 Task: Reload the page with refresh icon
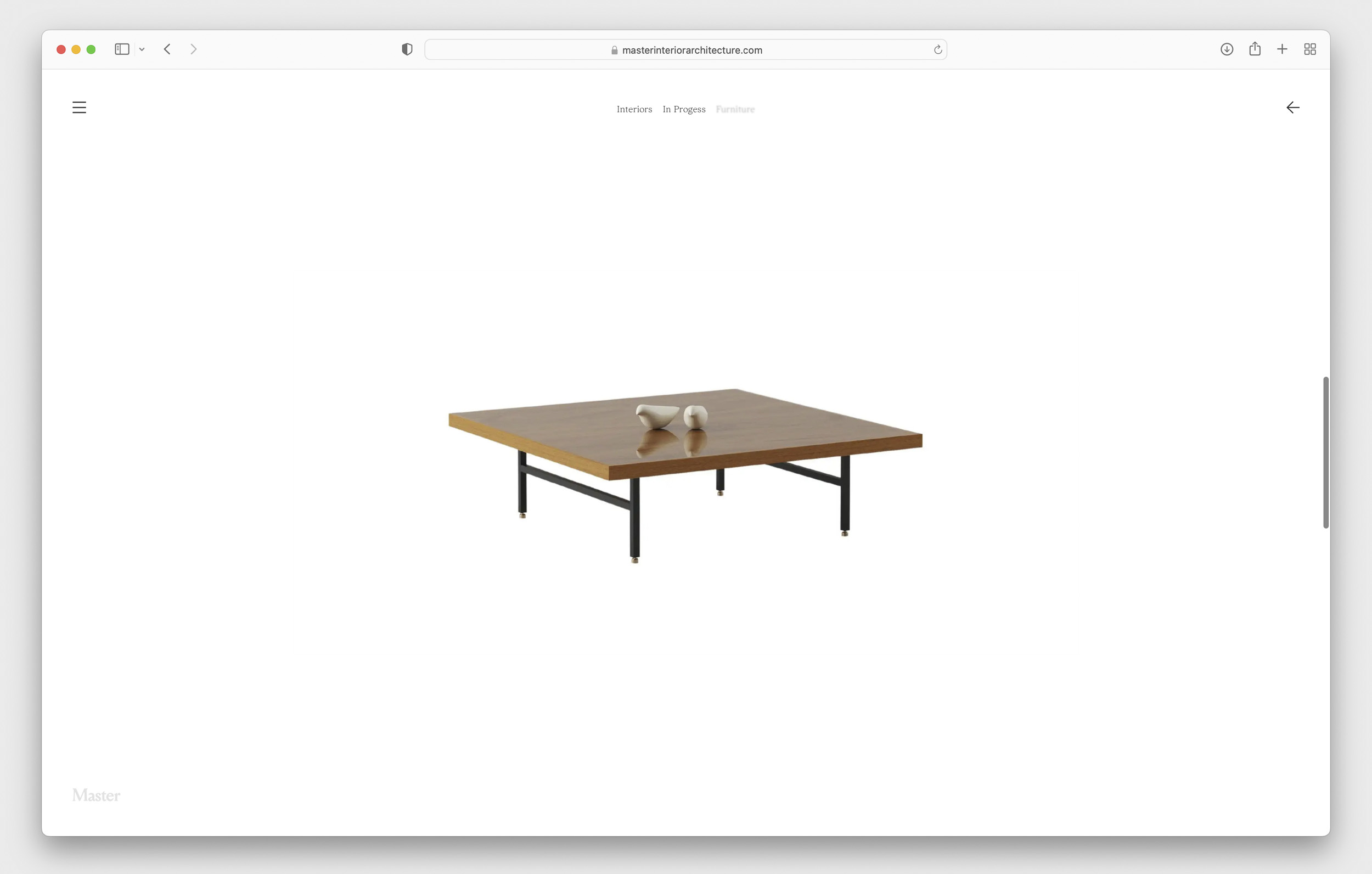tap(938, 50)
